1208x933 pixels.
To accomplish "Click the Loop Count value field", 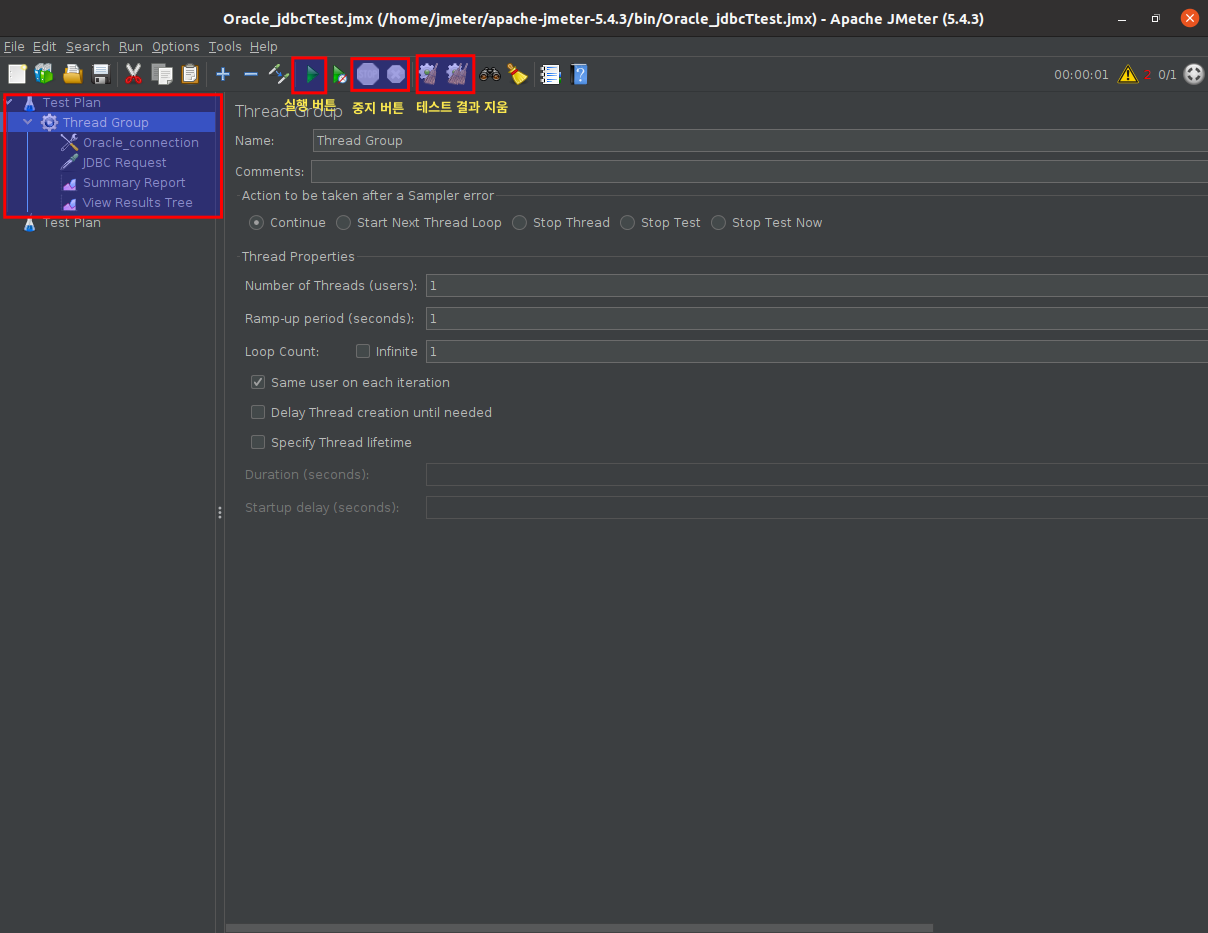I will tap(817, 351).
